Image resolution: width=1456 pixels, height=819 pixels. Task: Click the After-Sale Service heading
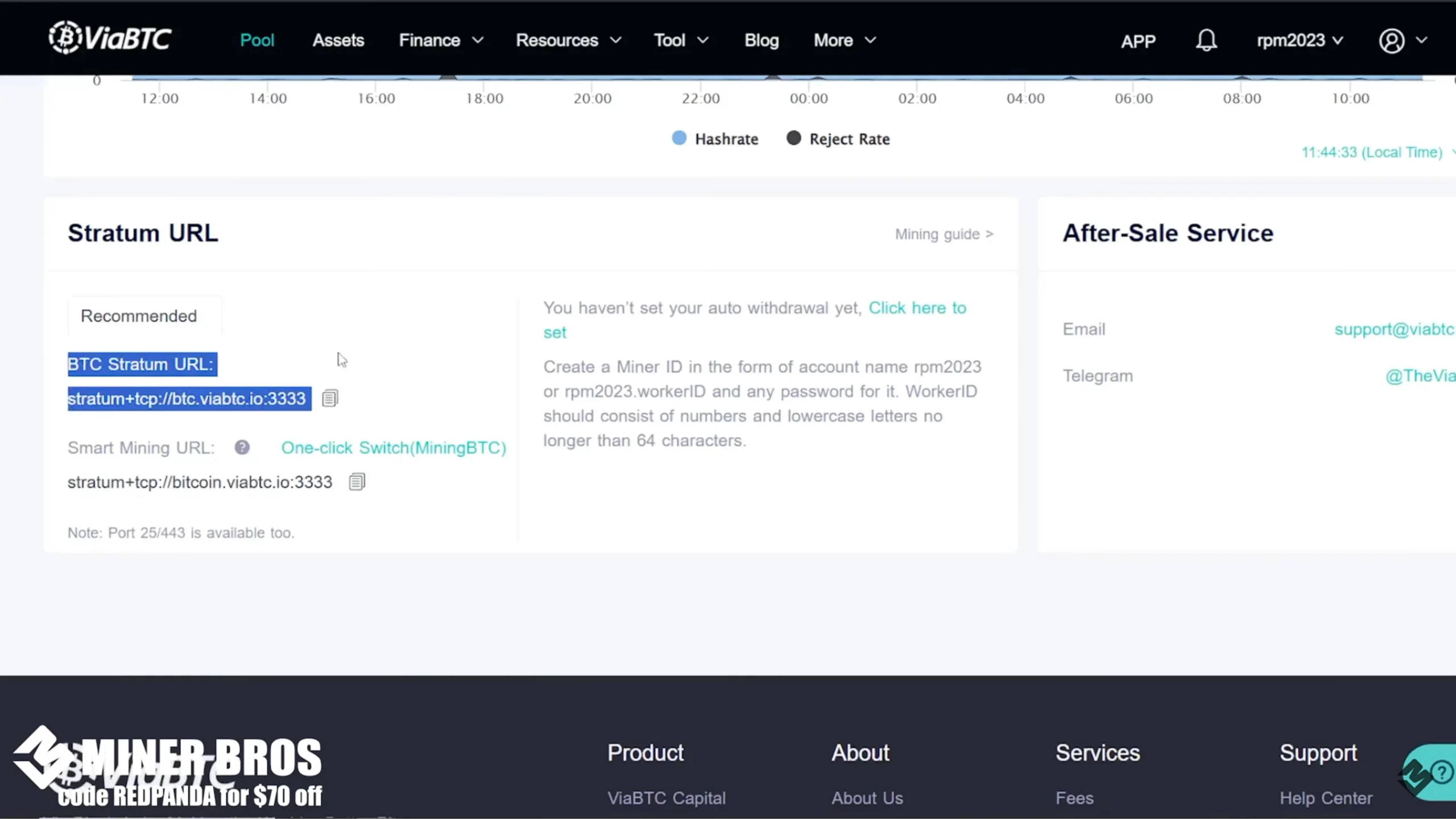(x=1168, y=233)
